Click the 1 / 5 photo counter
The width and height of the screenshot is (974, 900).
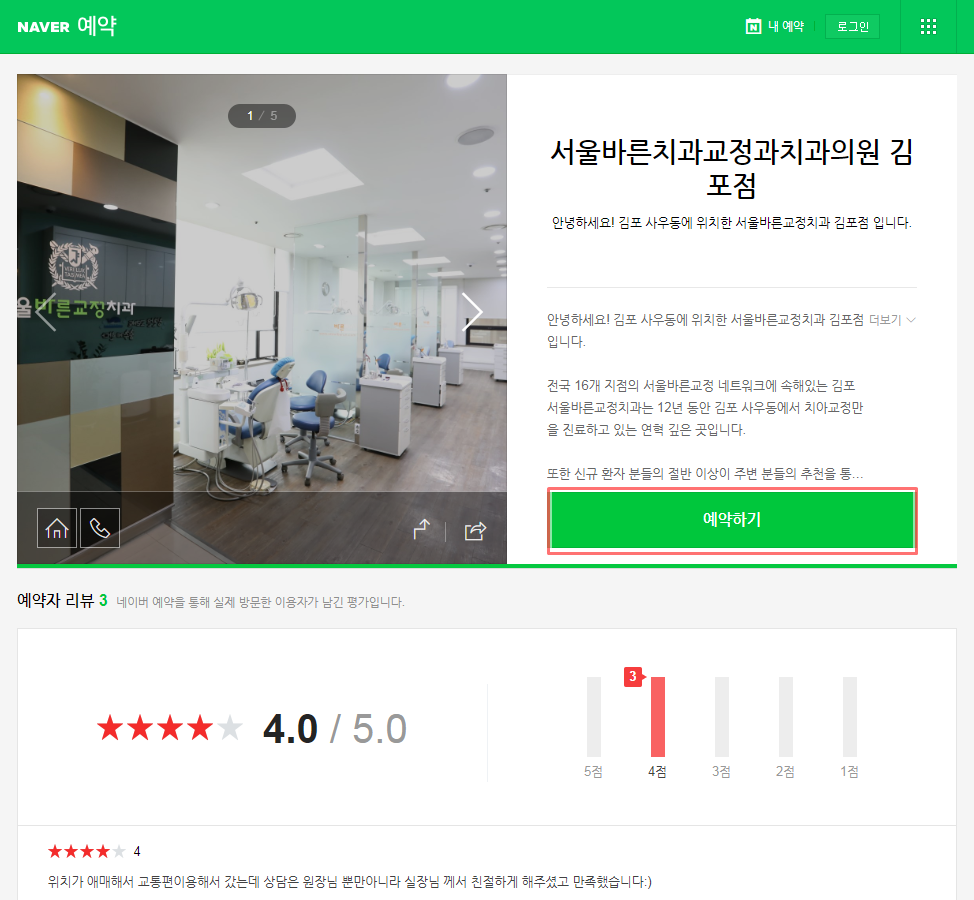point(262,116)
